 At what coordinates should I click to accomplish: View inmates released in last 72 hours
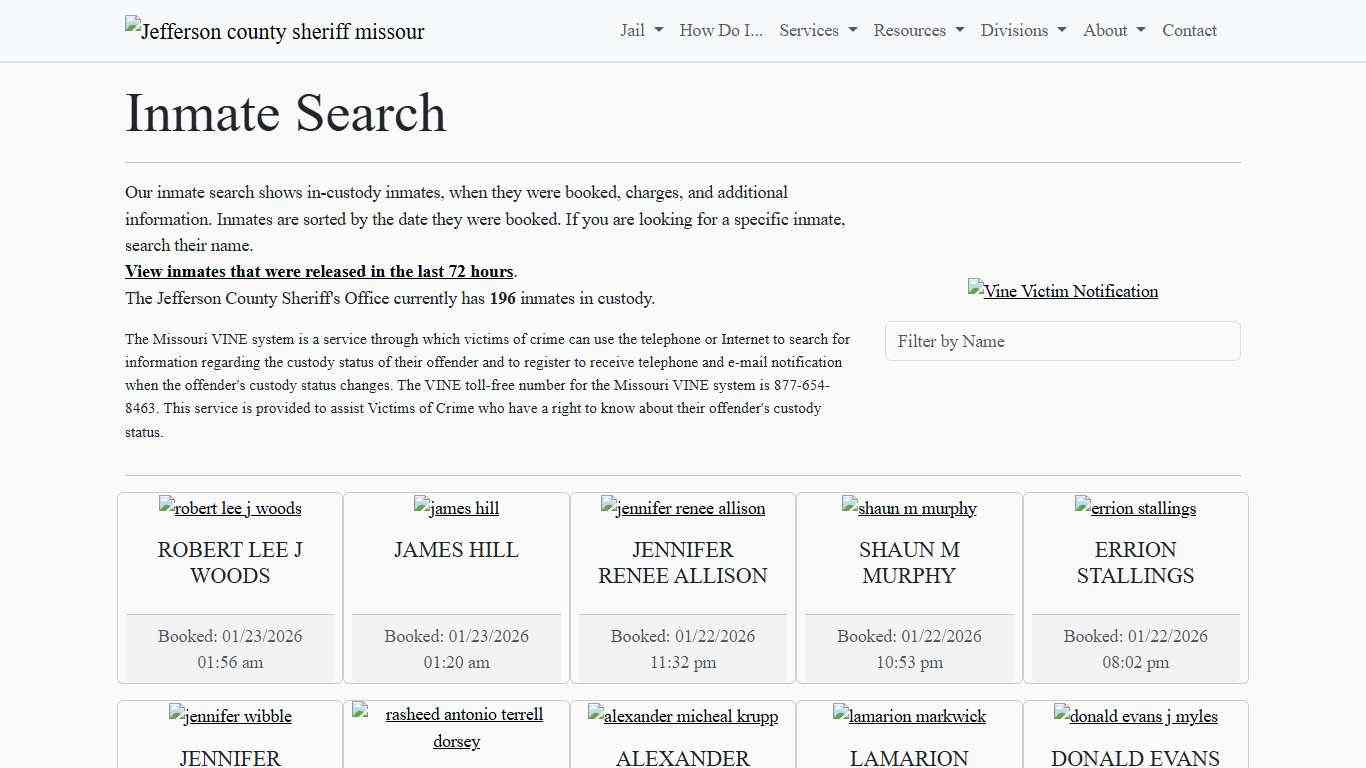pos(319,271)
